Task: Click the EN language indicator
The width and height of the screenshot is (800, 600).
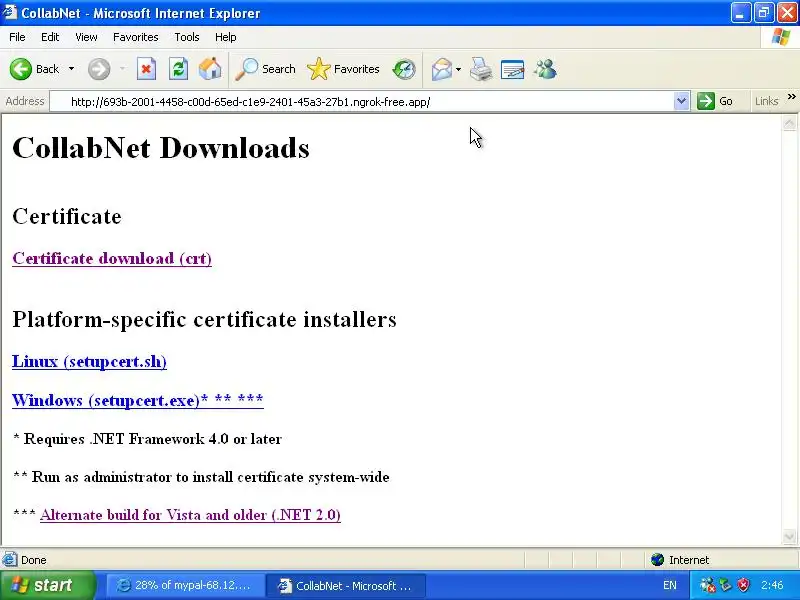Action: pos(670,585)
